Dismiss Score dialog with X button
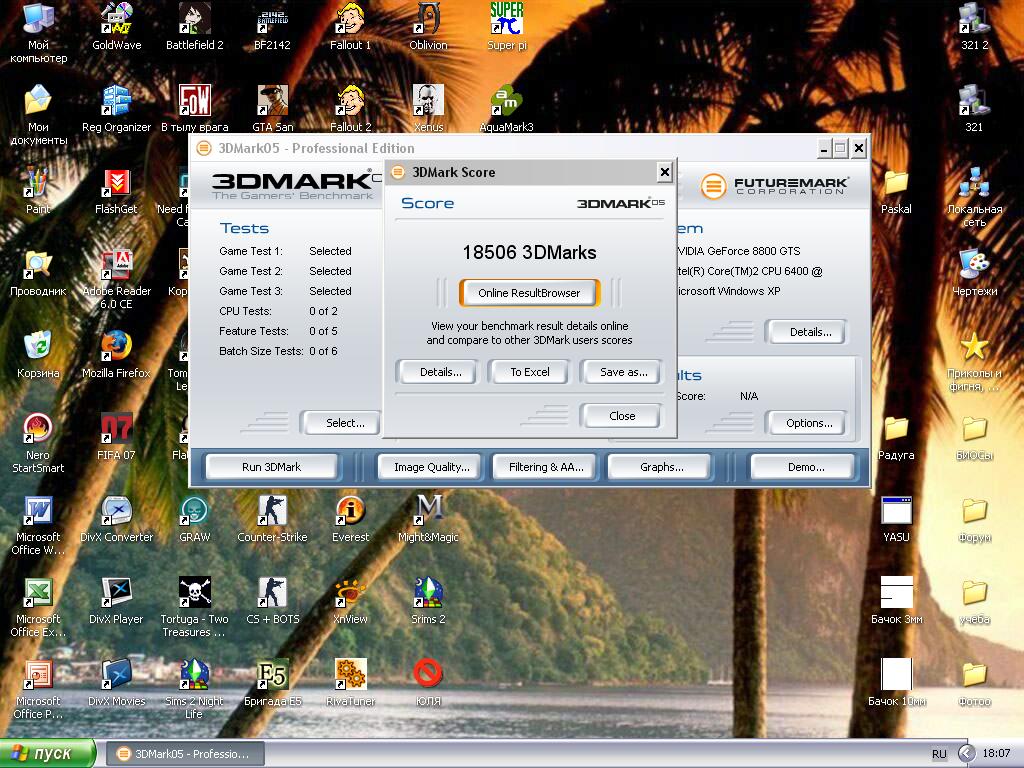This screenshot has height=768, width=1024. 665,172
